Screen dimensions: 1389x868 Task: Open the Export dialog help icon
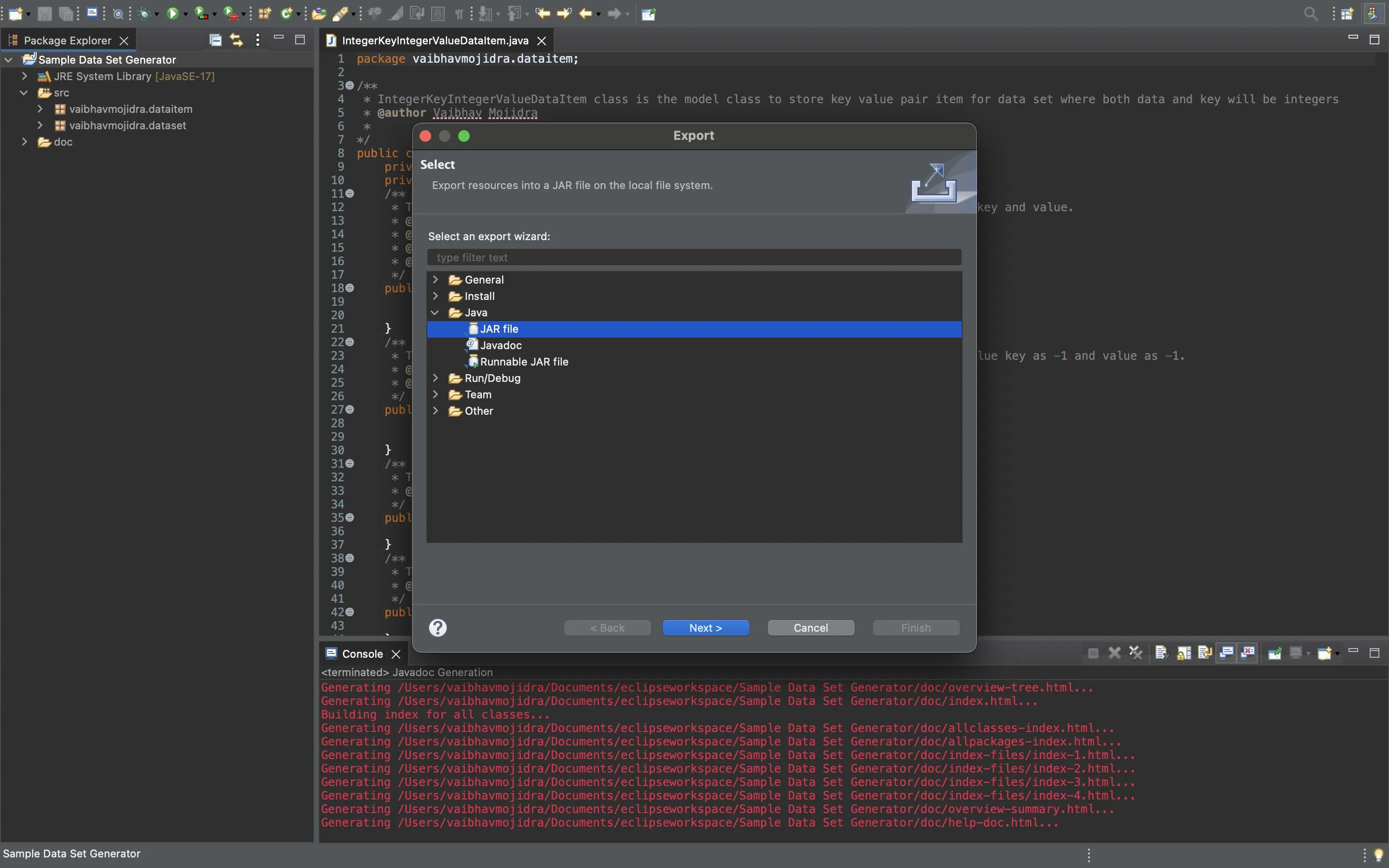coord(438,627)
